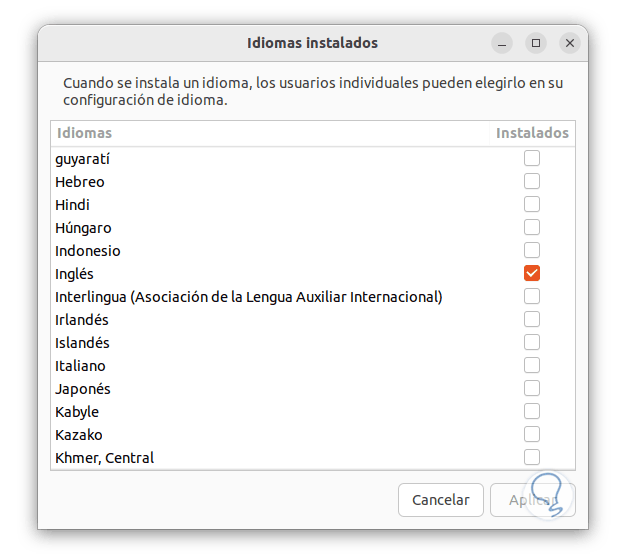
Task: Maximize the Idiomas instalados window
Action: (536, 43)
